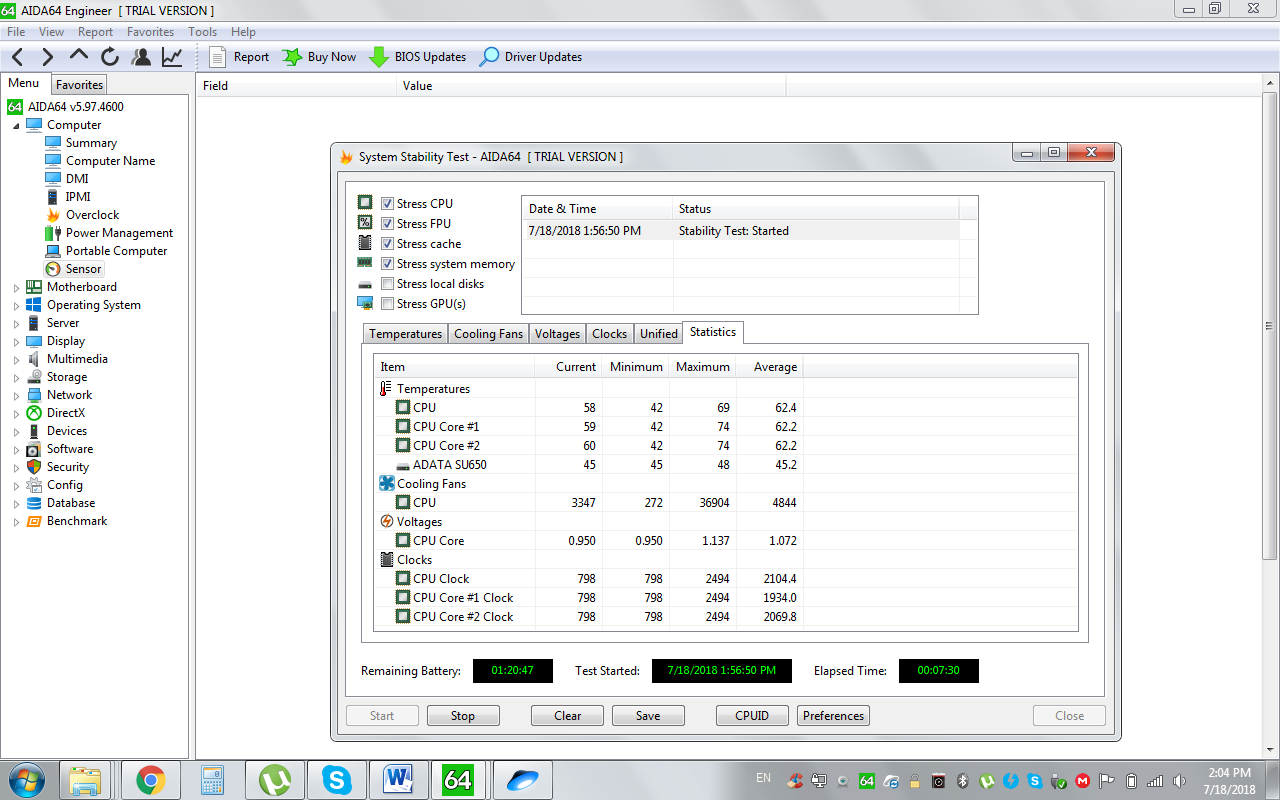This screenshot has height=800, width=1280.
Task: Select IPMI in the tree
Action: (78, 197)
